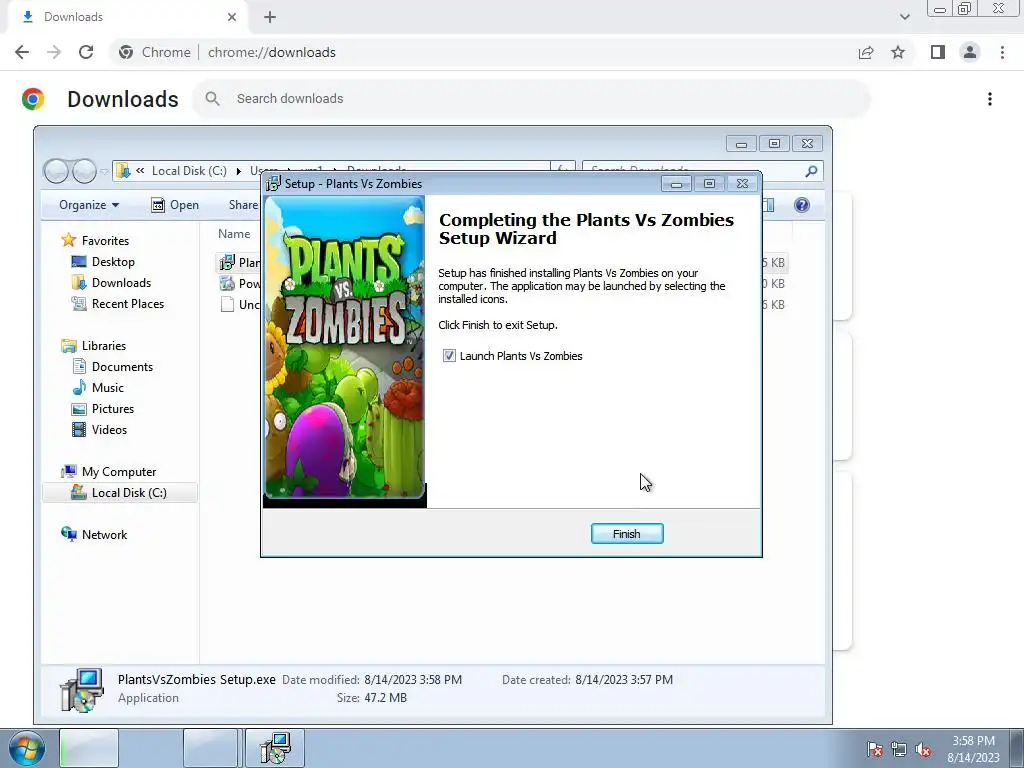The image size is (1024, 768).
Task: Click Explorer help question icon
Action: [x=802, y=205]
